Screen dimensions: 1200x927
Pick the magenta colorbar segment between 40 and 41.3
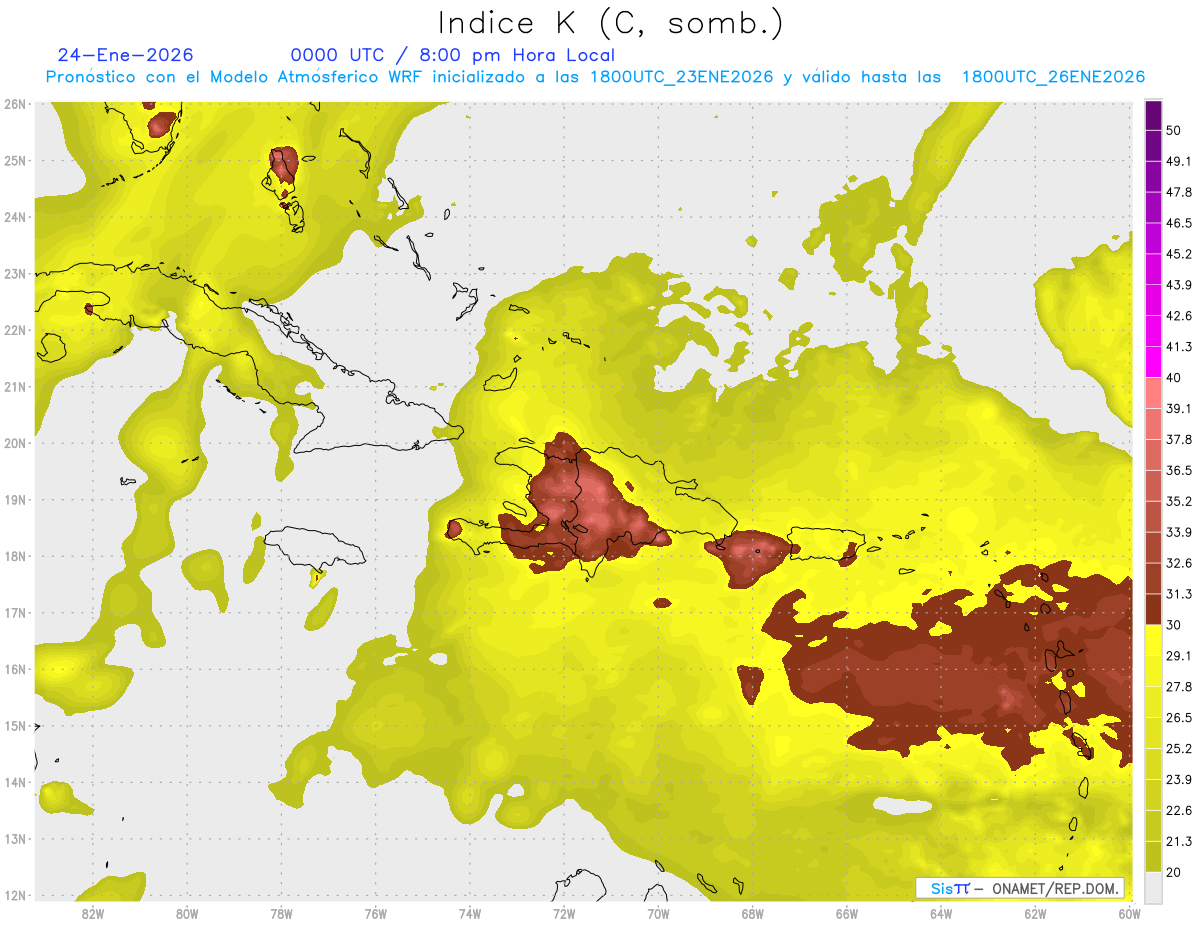(1153, 361)
